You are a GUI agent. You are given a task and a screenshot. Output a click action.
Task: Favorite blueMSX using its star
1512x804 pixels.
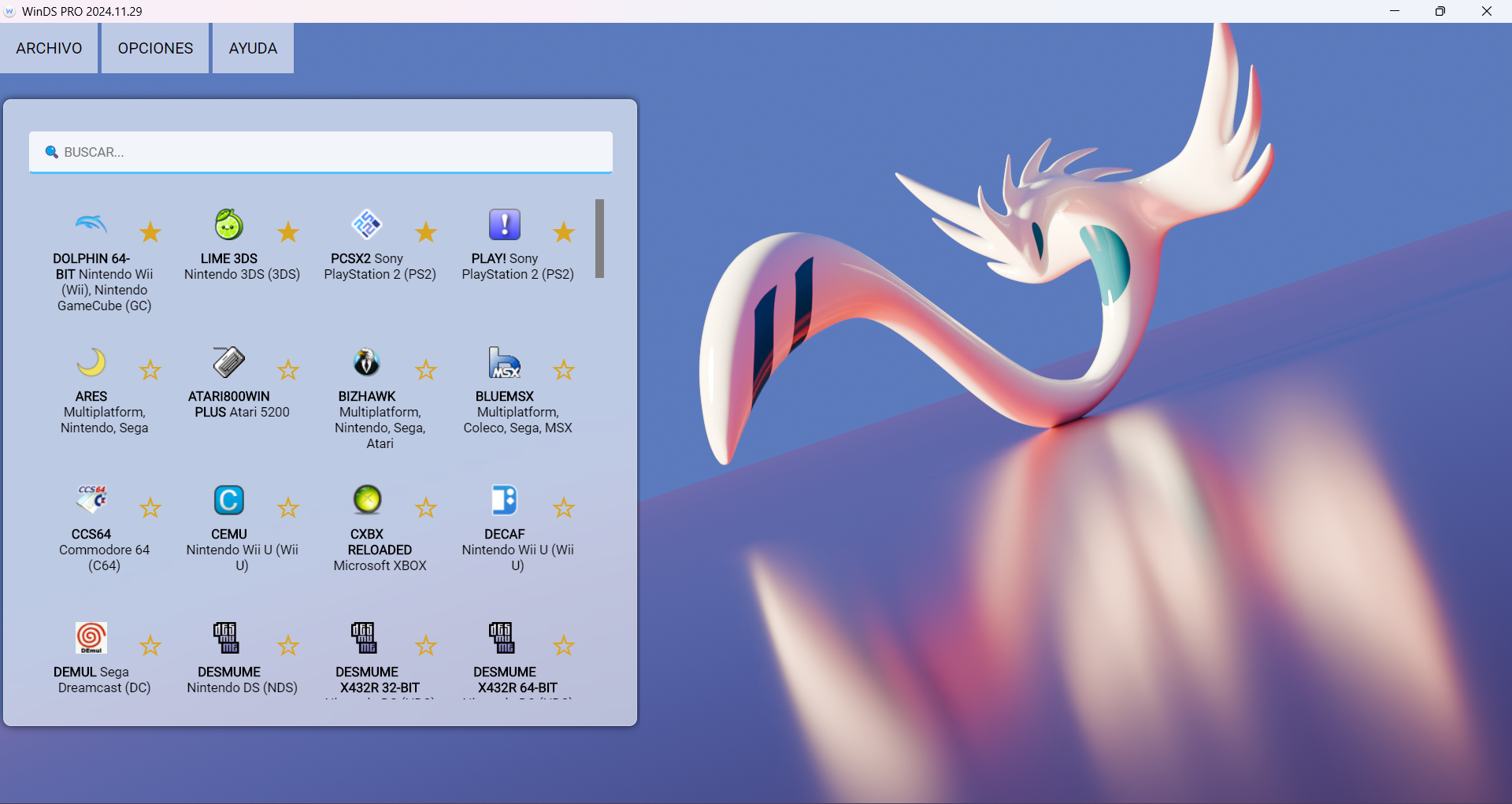[564, 370]
